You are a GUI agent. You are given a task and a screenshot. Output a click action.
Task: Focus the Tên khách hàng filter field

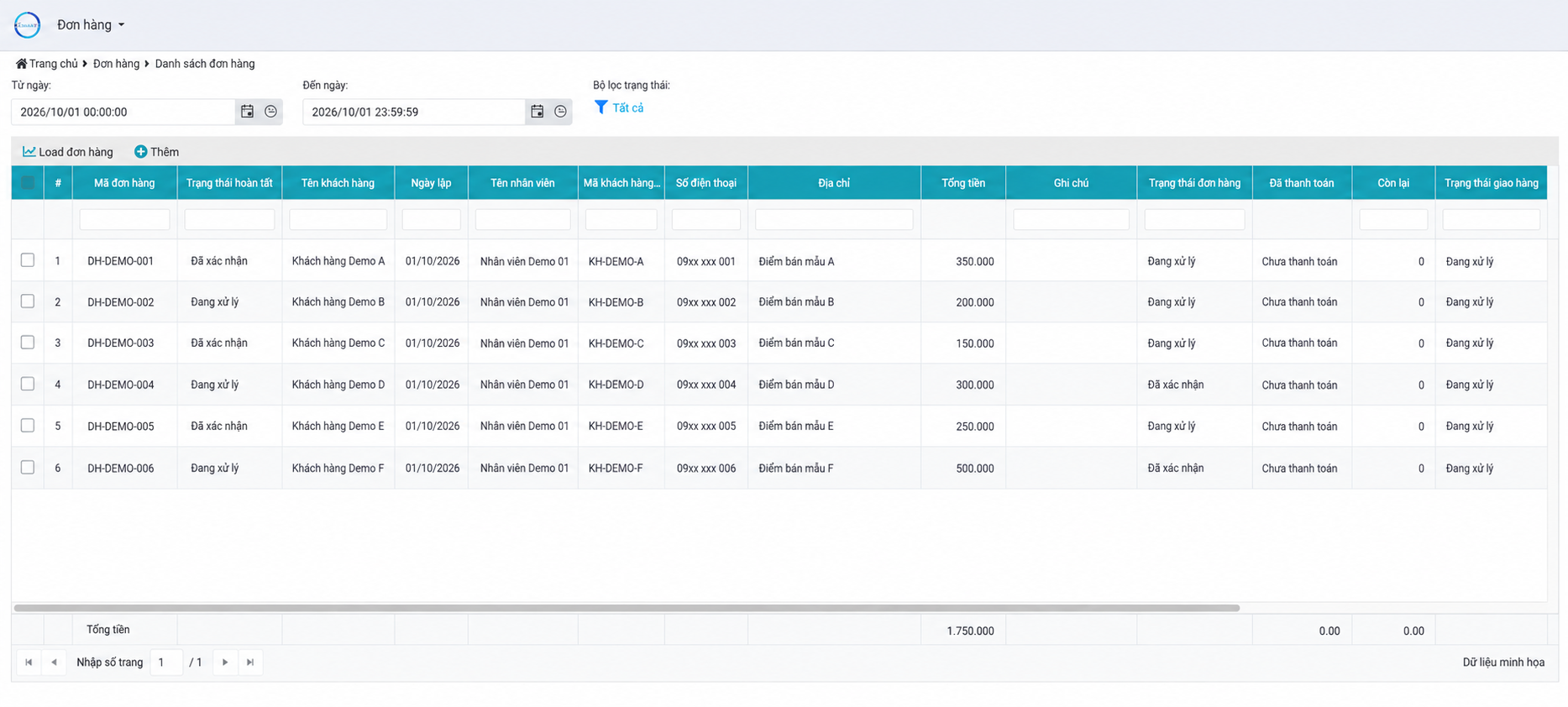pos(338,219)
